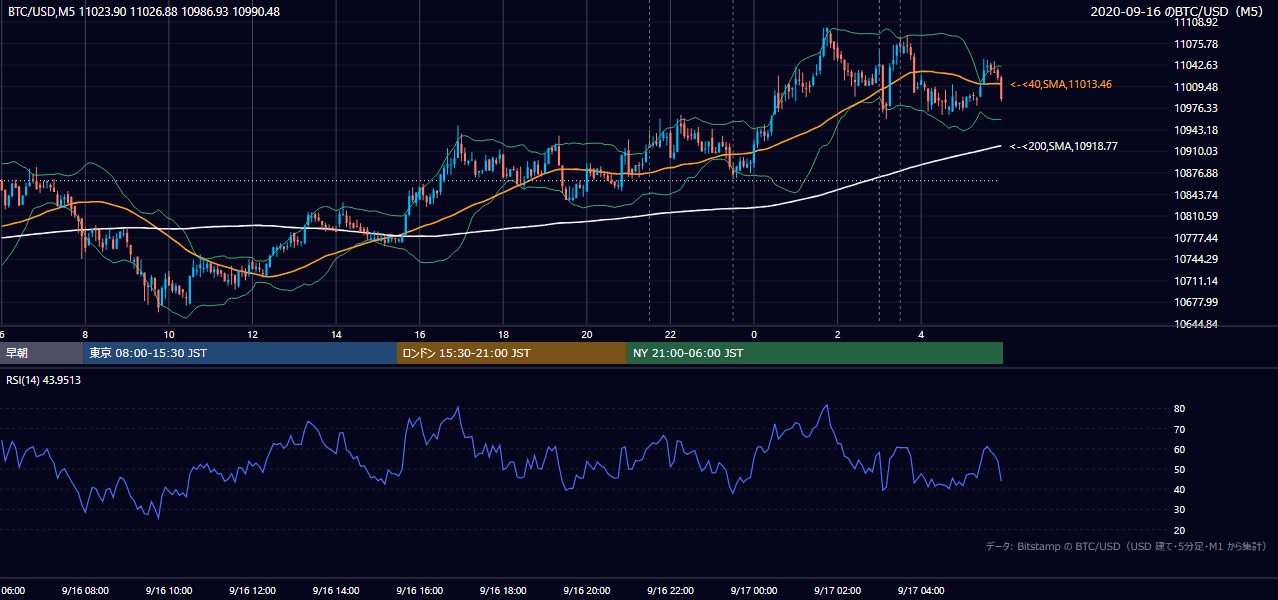Click the RSI(14) 43.9513 indicator label
This screenshot has width=1278, height=600.
coord(44,380)
